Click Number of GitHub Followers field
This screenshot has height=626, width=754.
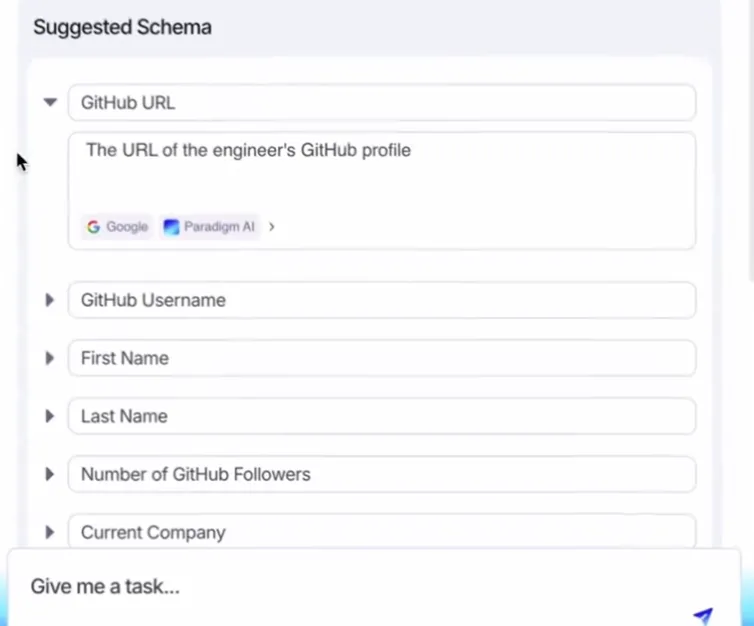coord(380,474)
